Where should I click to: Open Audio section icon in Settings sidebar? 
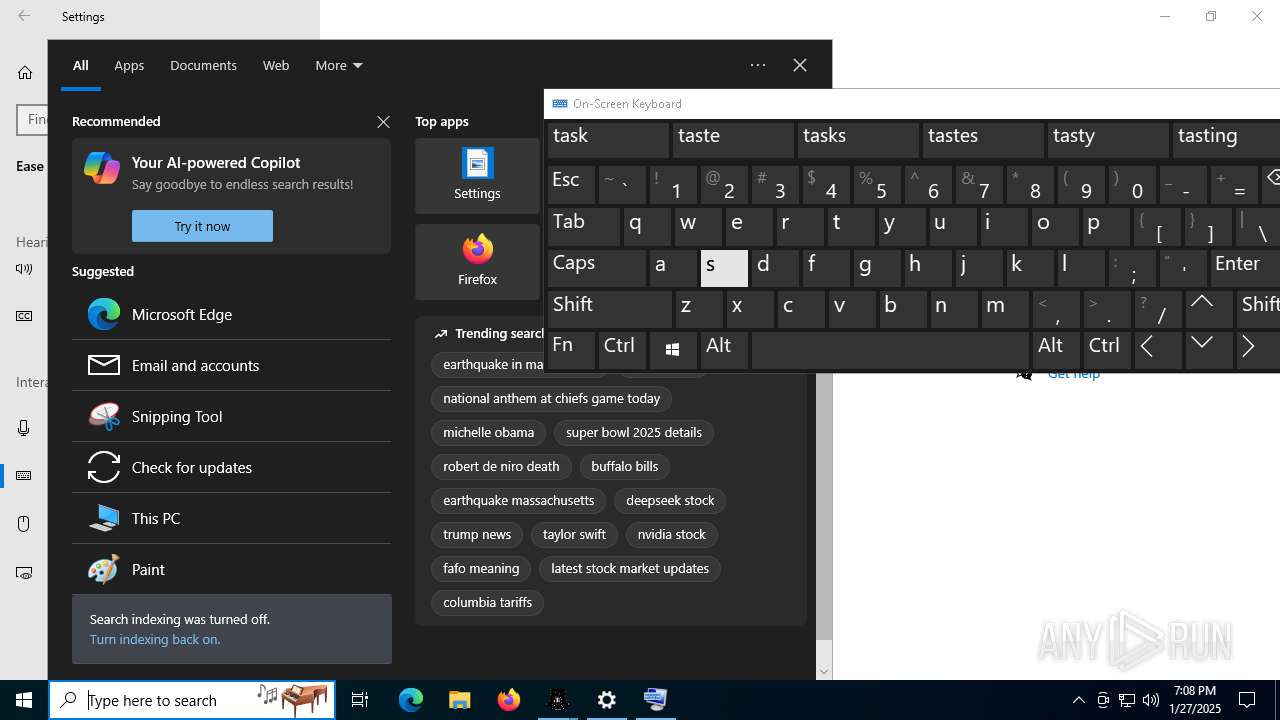(24, 269)
